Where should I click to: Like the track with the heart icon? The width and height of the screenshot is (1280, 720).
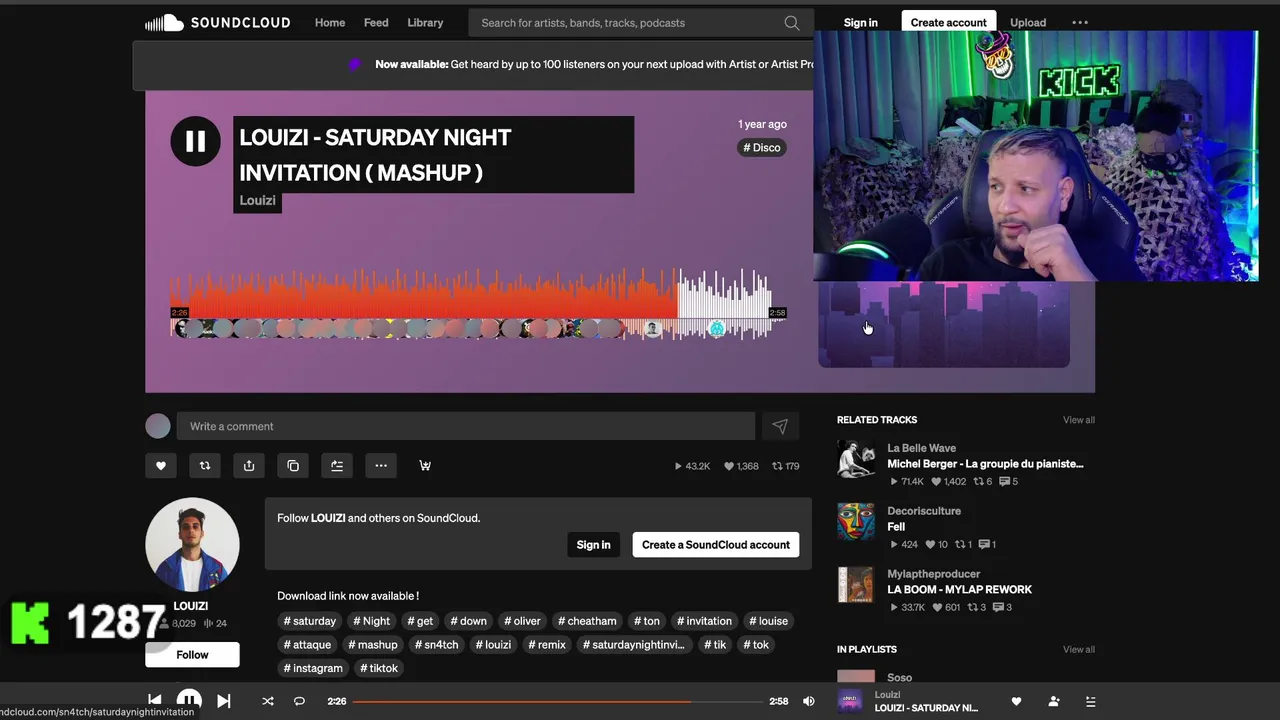(x=161, y=465)
